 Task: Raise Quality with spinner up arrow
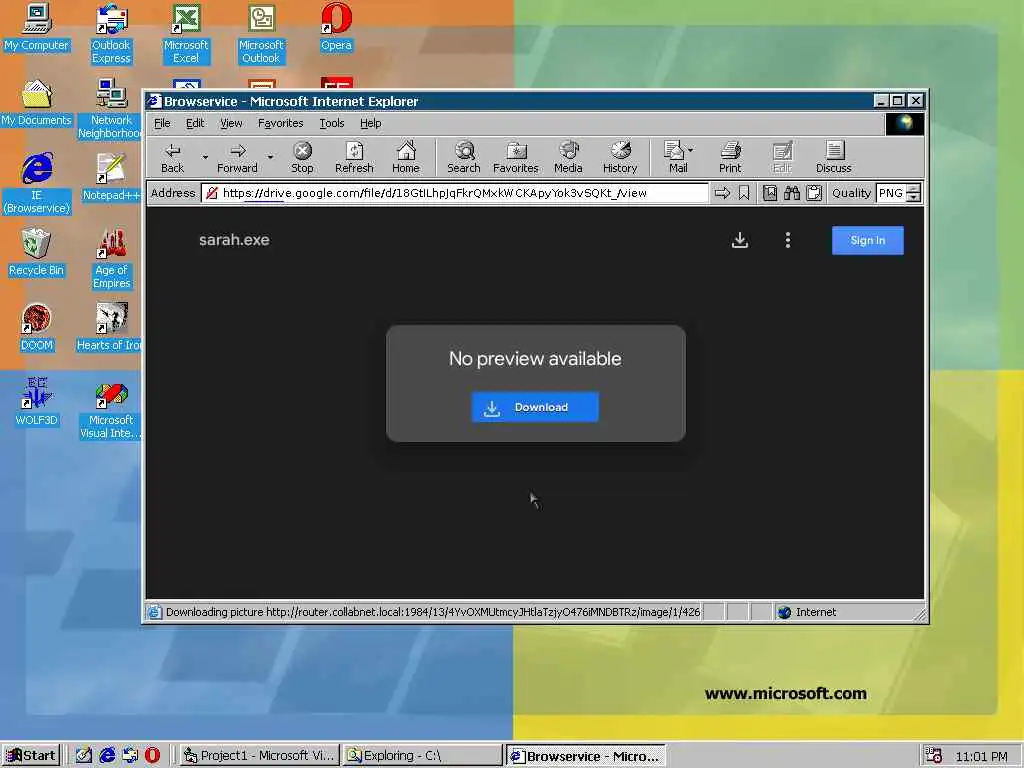[914, 188]
